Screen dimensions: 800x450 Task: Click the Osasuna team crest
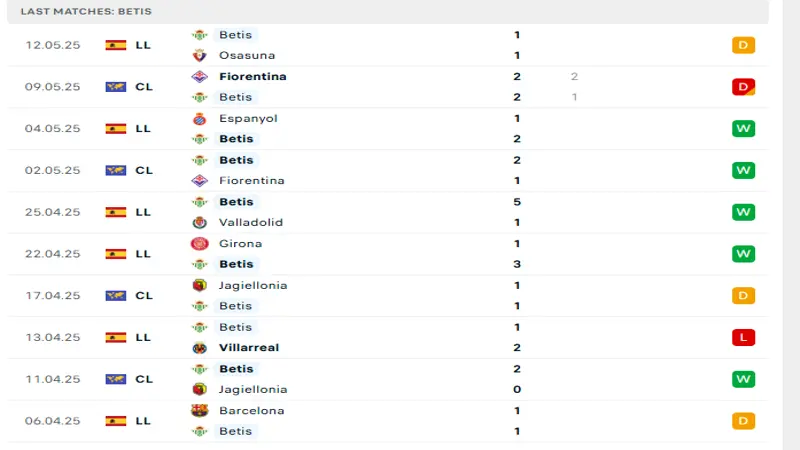(x=199, y=55)
